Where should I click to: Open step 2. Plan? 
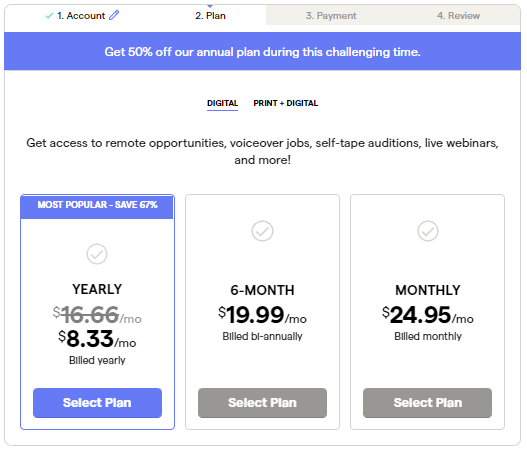pos(210,16)
